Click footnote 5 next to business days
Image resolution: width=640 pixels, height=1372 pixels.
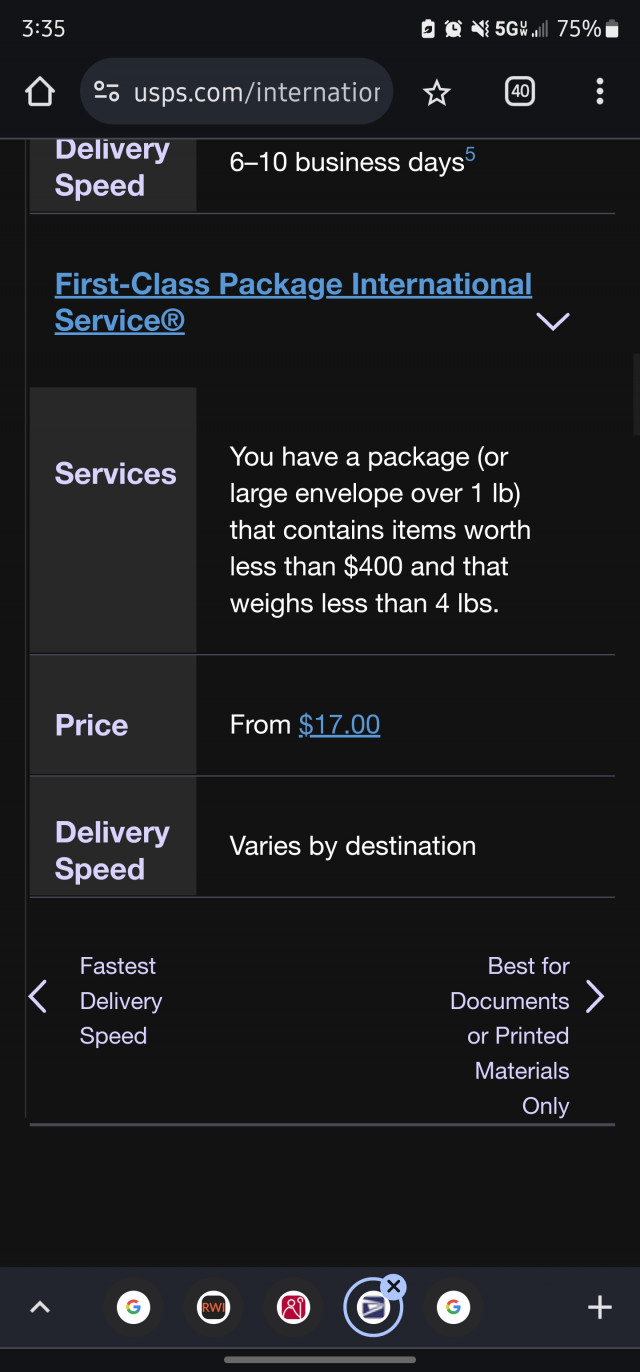click(470, 155)
